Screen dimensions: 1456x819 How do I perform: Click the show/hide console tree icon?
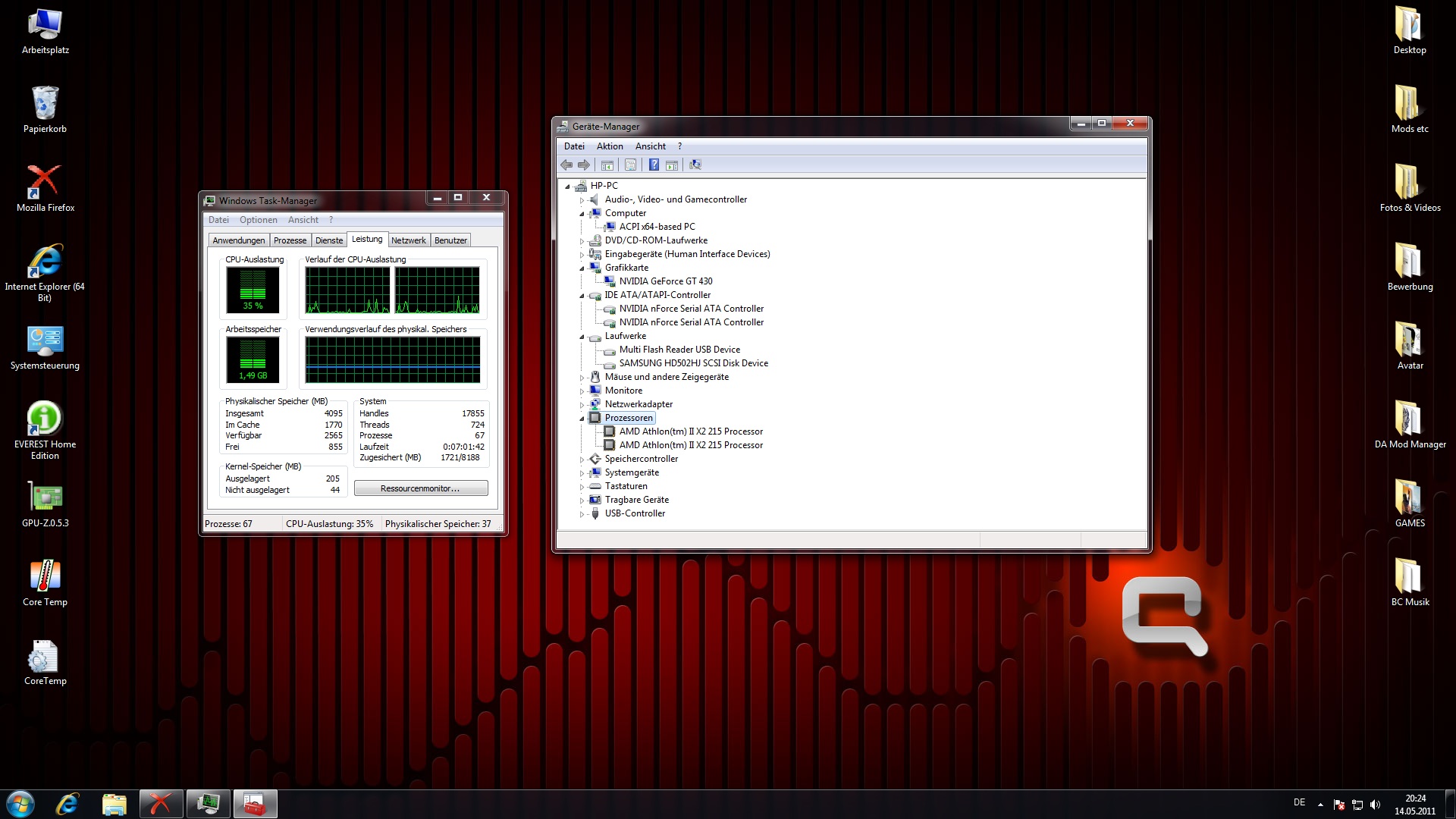[x=607, y=165]
